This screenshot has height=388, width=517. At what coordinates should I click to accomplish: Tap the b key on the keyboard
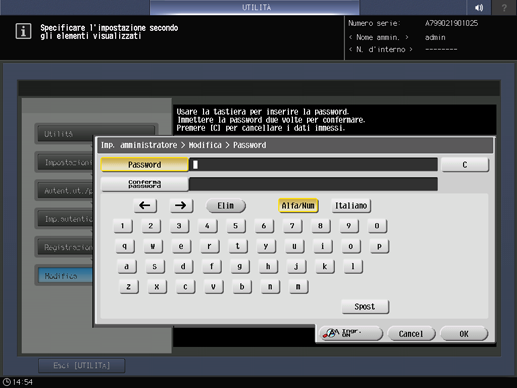(242, 287)
